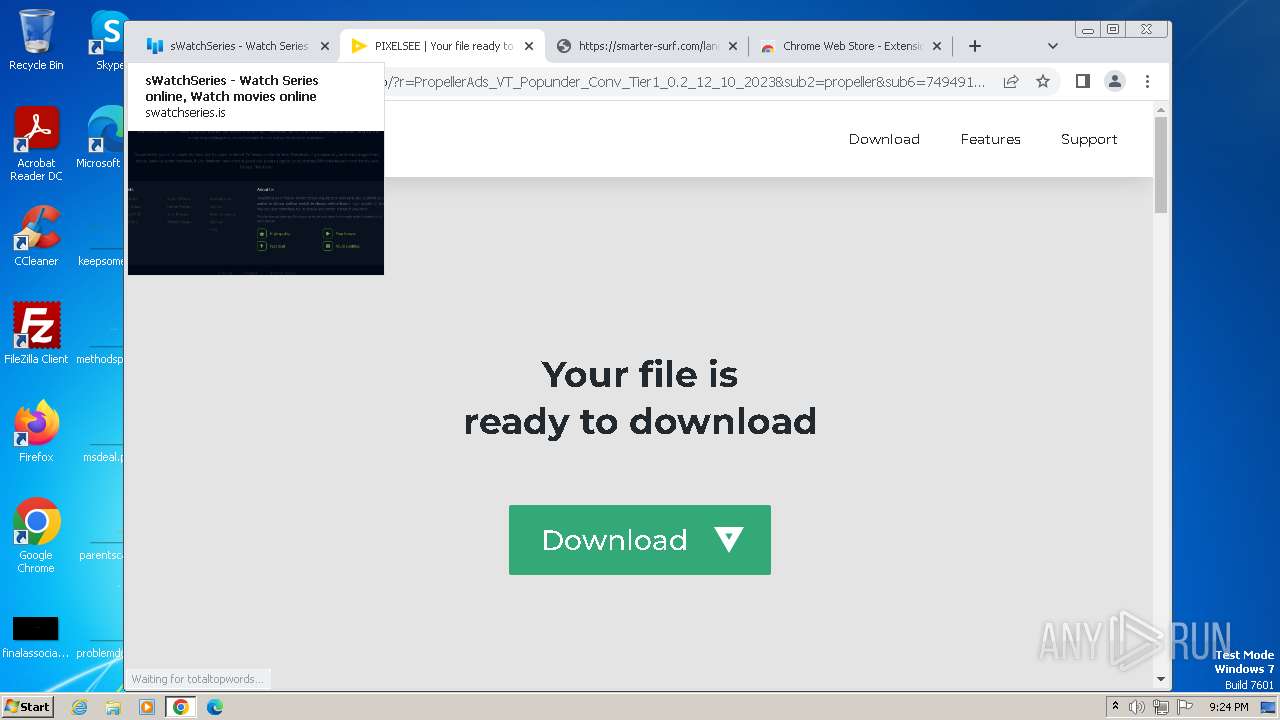Toggle the Chrome side panel
The width and height of the screenshot is (1280, 720).
[x=1082, y=81]
